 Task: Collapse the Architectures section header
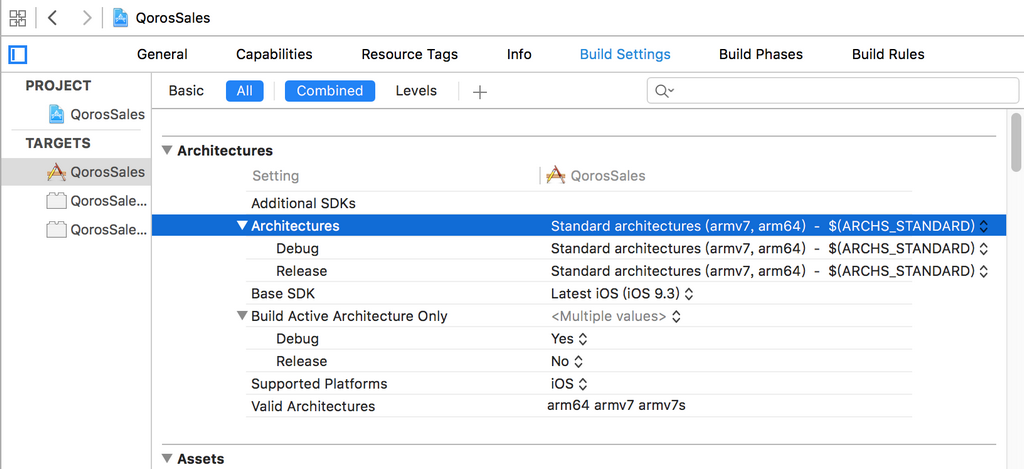click(x=167, y=151)
